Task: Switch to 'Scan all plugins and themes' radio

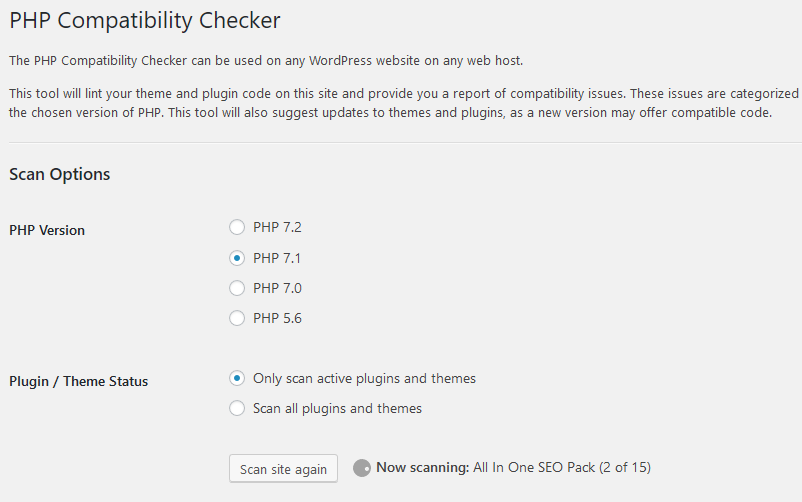Action: coord(237,408)
